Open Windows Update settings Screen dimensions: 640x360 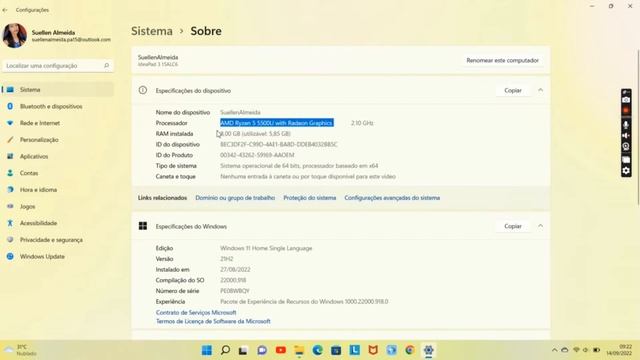click(58, 256)
